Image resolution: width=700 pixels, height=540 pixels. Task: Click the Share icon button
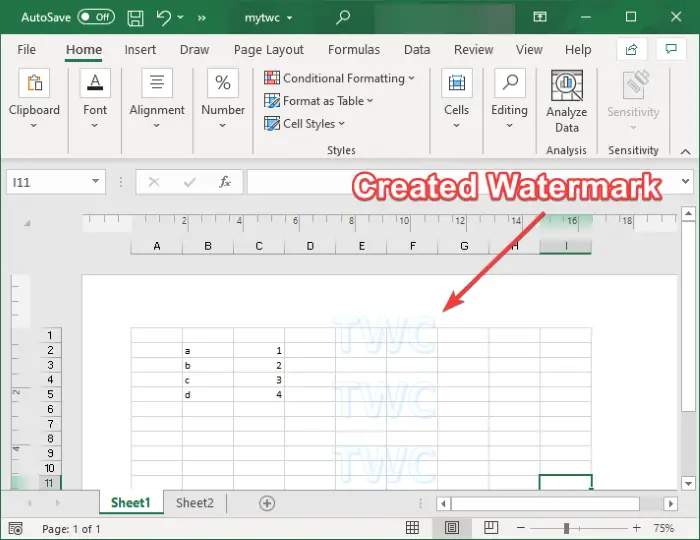click(632, 49)
